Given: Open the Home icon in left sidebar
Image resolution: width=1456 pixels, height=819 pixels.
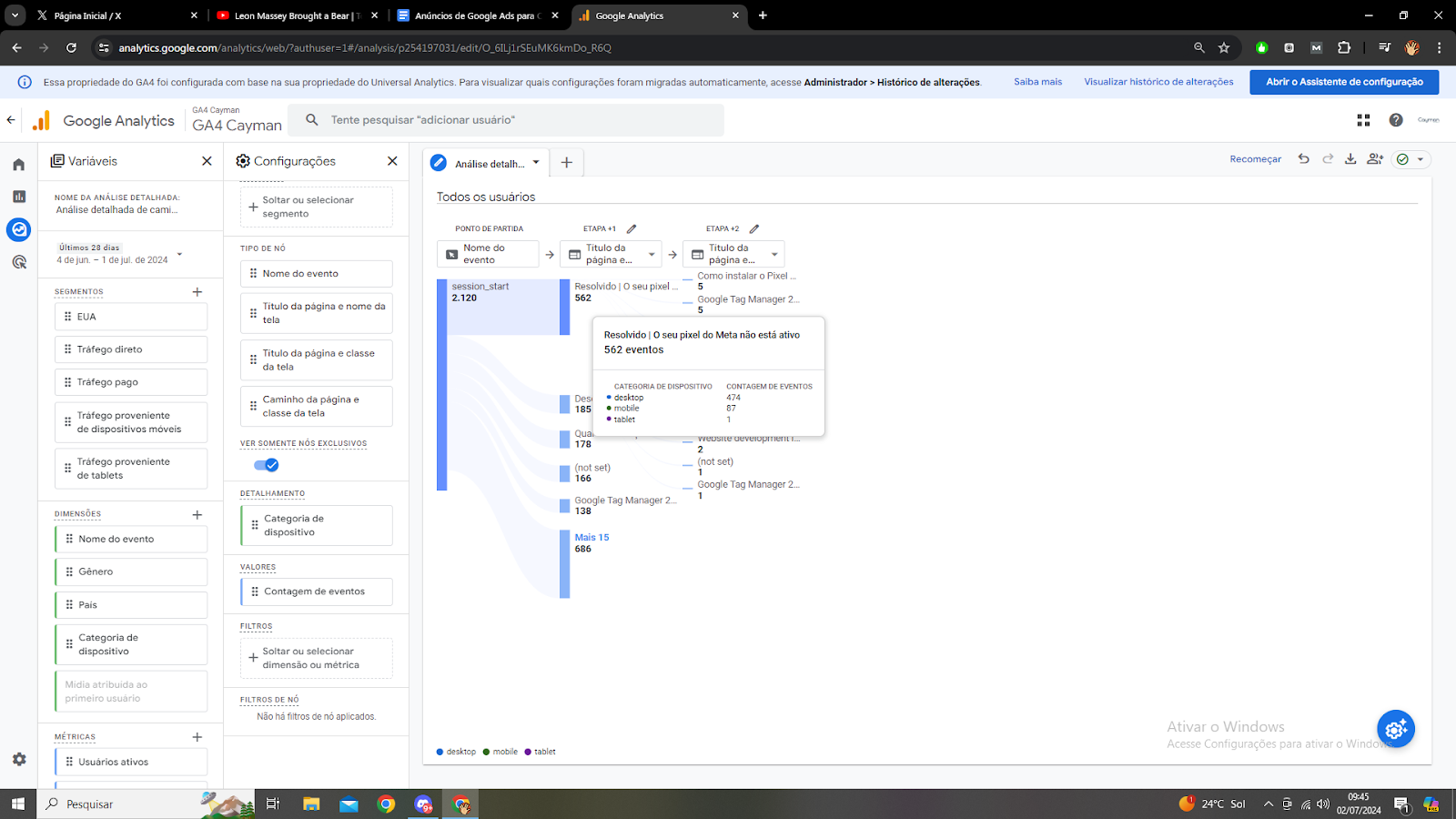Looking at the screenshot, I should point(18,165).
